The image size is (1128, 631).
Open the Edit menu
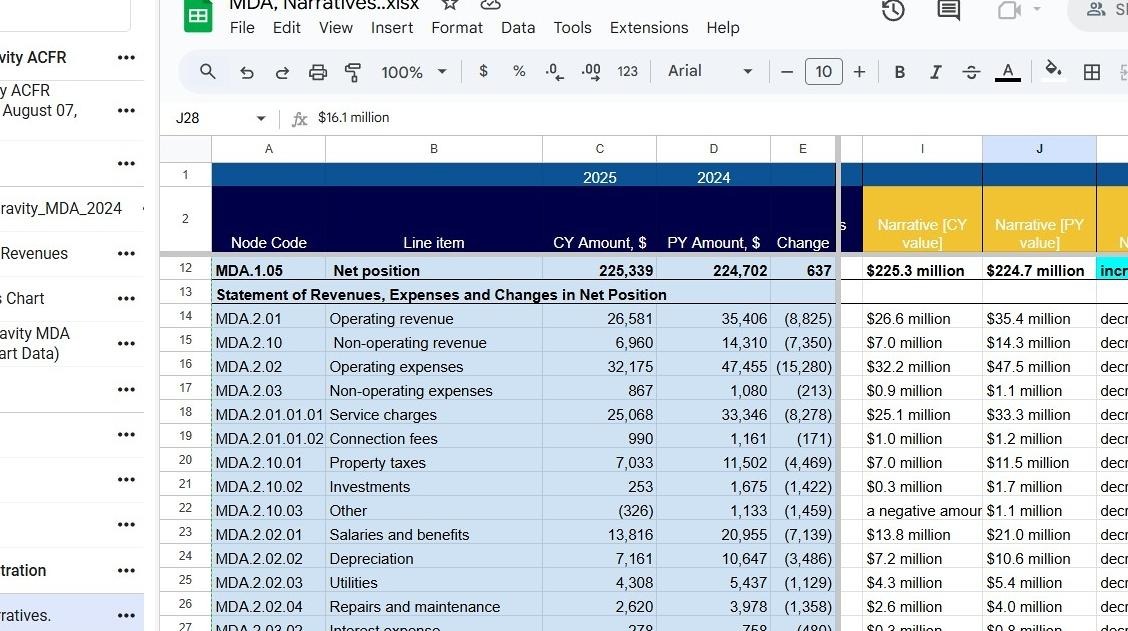286,27
